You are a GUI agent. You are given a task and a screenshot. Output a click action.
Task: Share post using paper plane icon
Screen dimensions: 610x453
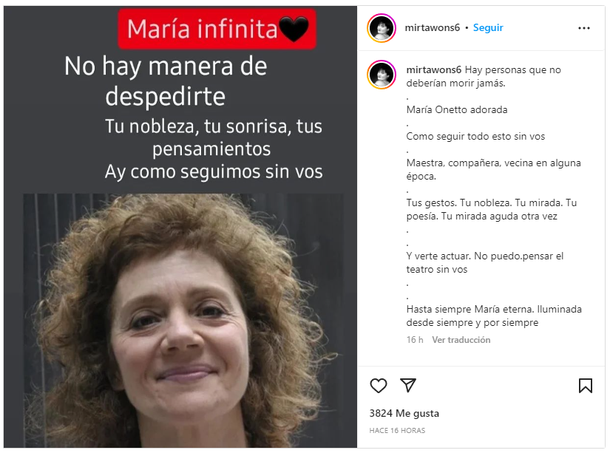[408, 385]
